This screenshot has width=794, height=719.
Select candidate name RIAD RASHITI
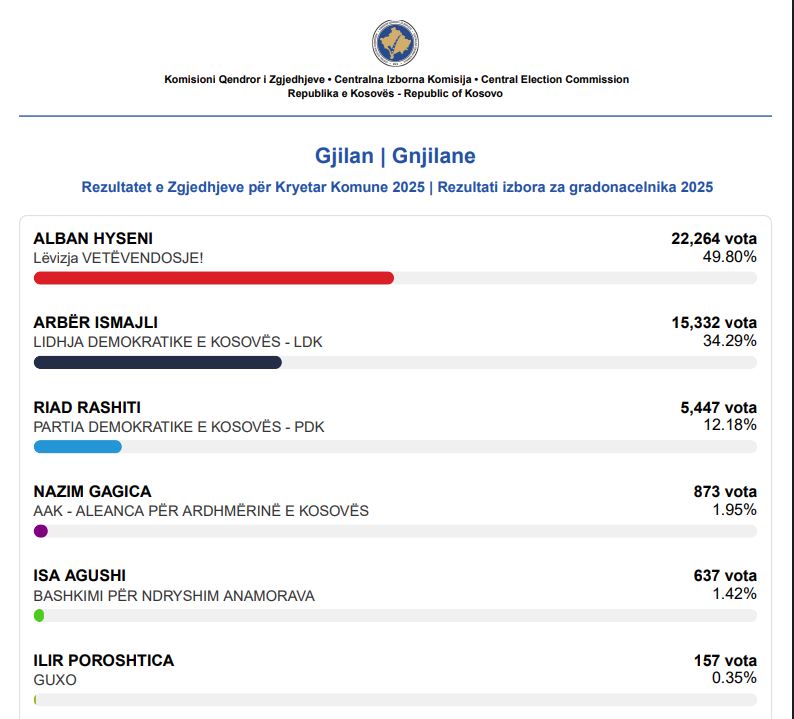point(87,407)
